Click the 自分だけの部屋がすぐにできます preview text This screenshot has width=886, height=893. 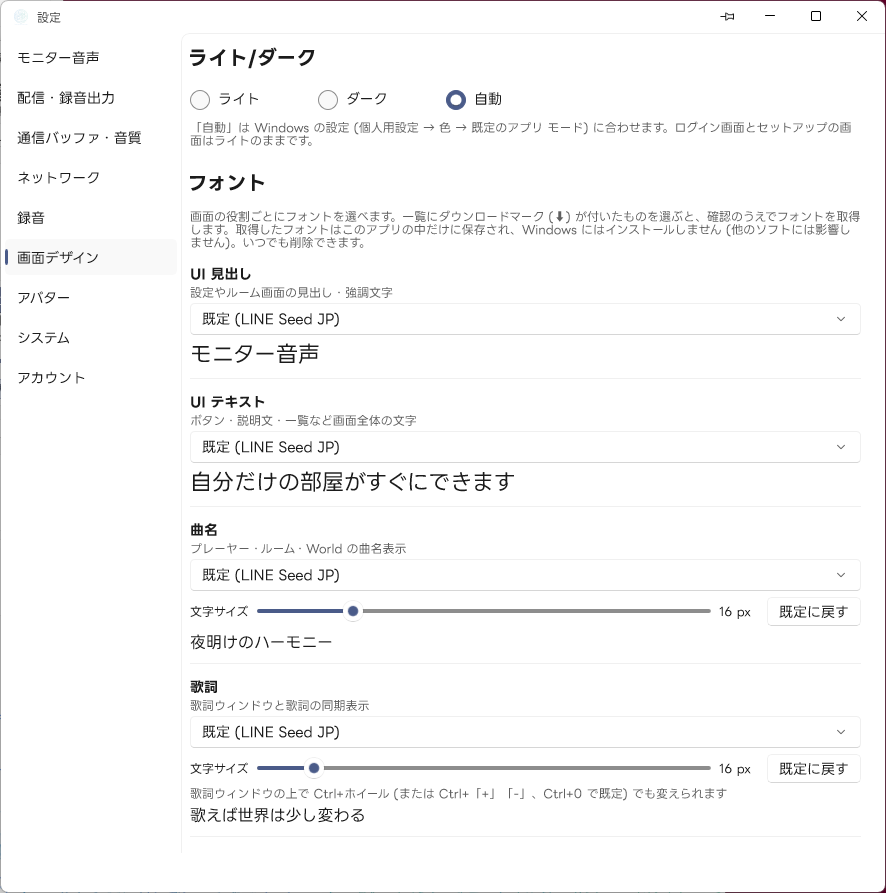(x=352, y=482)
